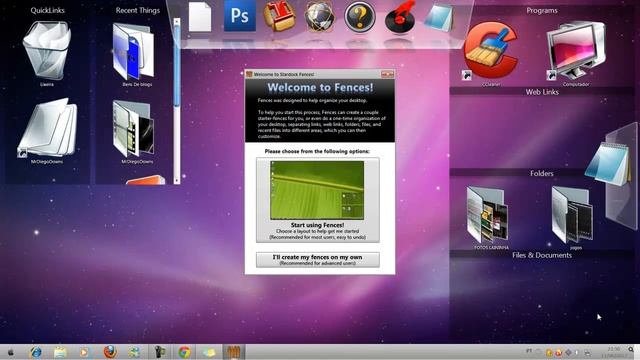640x360 pixels.
Task: Open the yellow folder icon on taskbar
Action: [209, 352]
